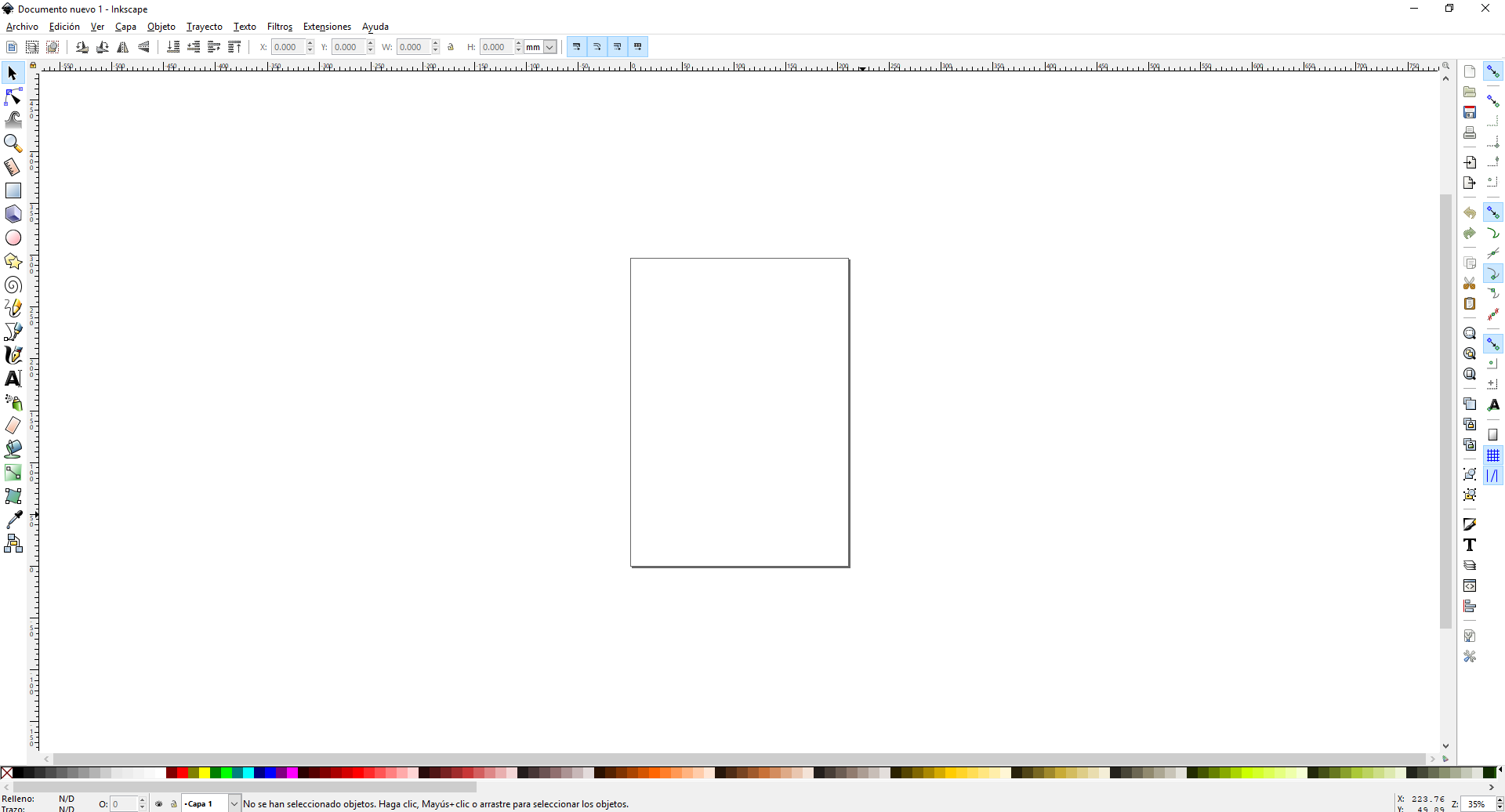The width and height of the screenshot is (1505, 812).
Task: Select the Gradient tool
Action: coord(13,473)
